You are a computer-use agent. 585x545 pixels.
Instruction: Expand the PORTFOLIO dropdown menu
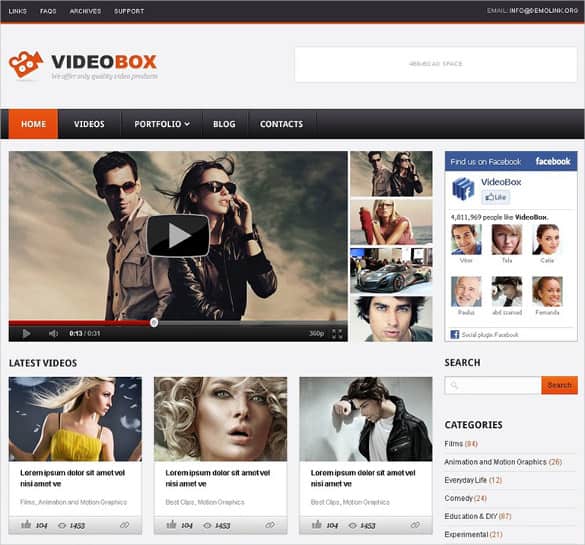[x=162, y=124]
